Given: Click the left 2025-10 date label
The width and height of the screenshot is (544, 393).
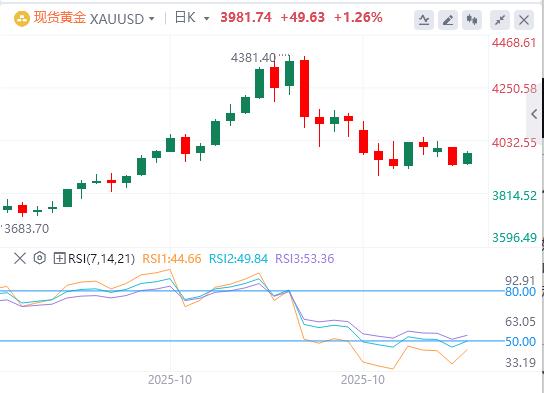Looking at the screenshot, I should tap(170, 380).
